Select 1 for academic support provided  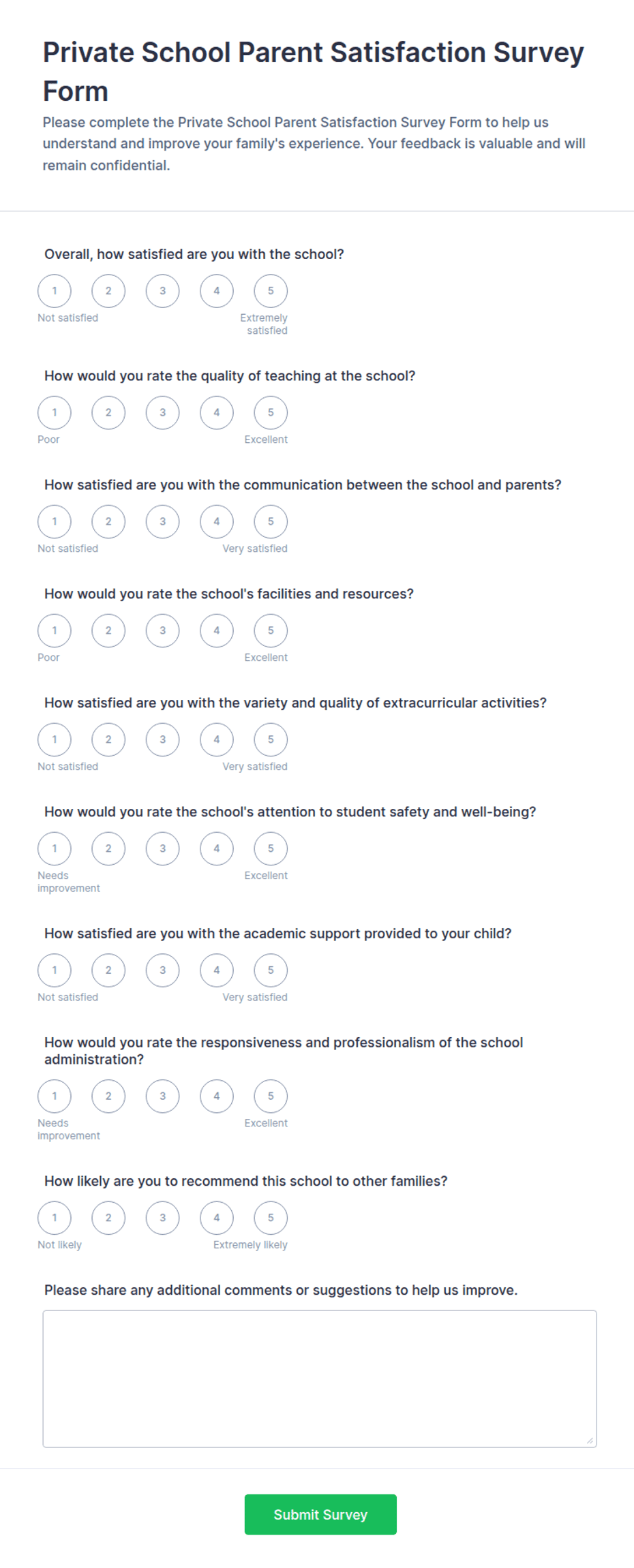[55, 970]
